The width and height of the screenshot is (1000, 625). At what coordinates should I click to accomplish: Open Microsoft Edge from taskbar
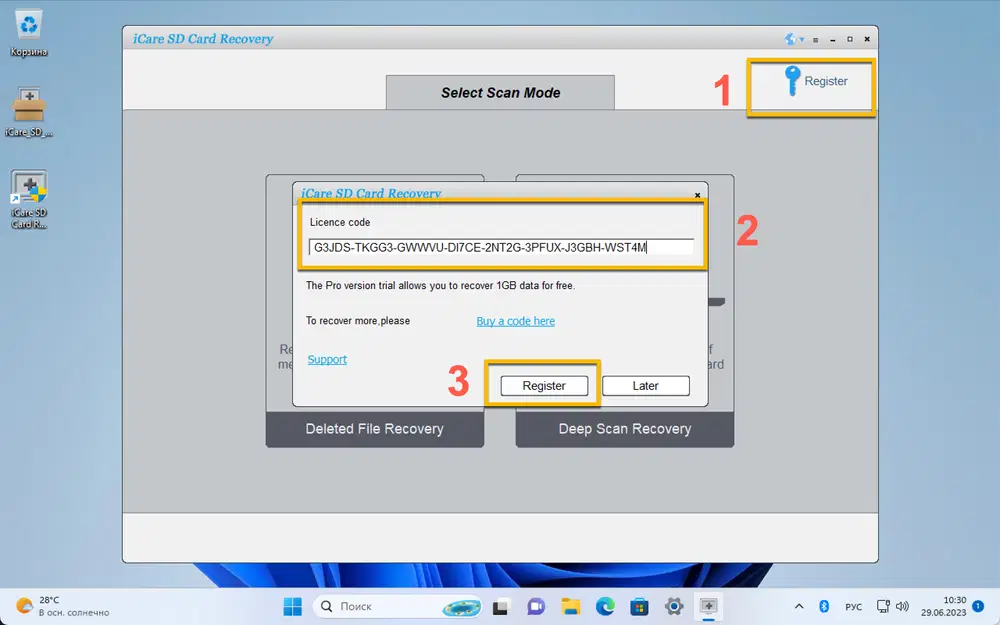(x=605, y=606)
